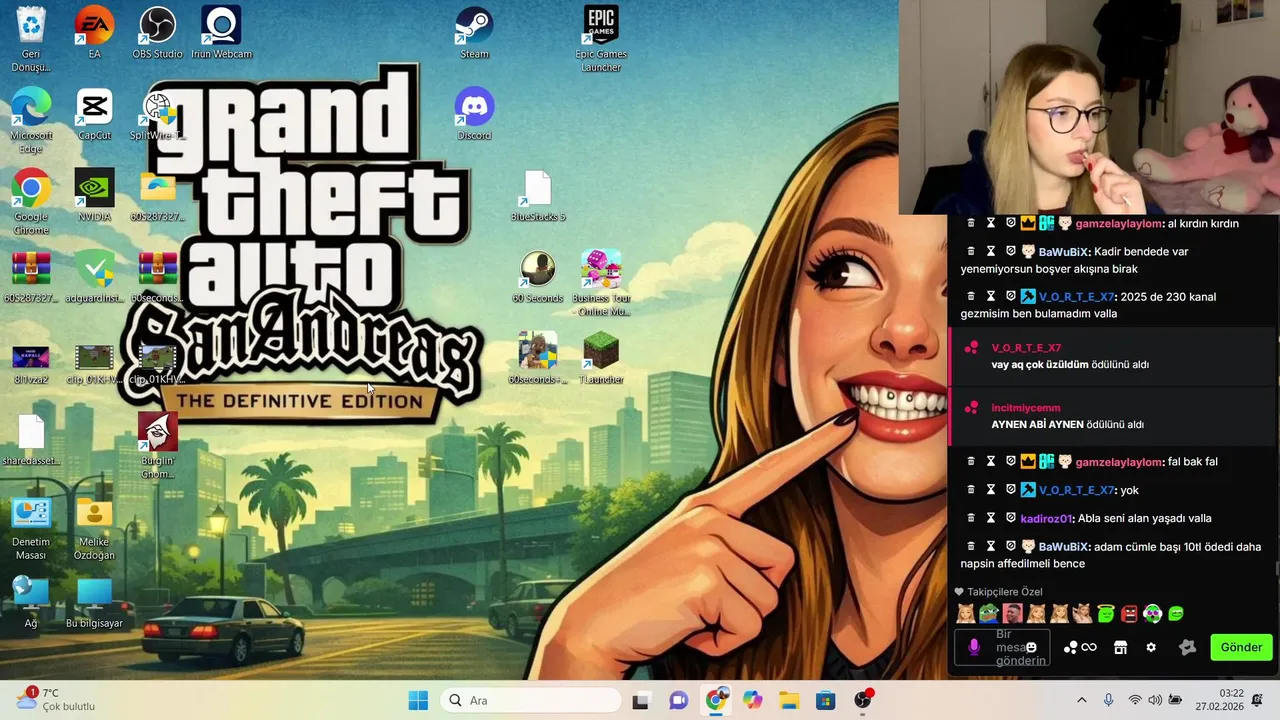Click the hourglass timeout icon on 'yok' message
This screenshot has width=1280, height=720.
pyautogui.click(x=991, y=490)
